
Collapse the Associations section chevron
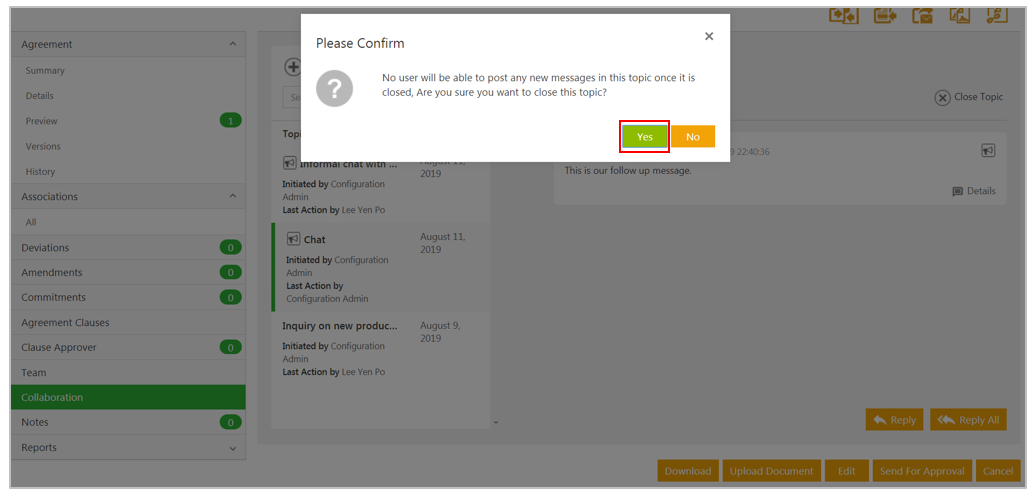pos(233,197)
